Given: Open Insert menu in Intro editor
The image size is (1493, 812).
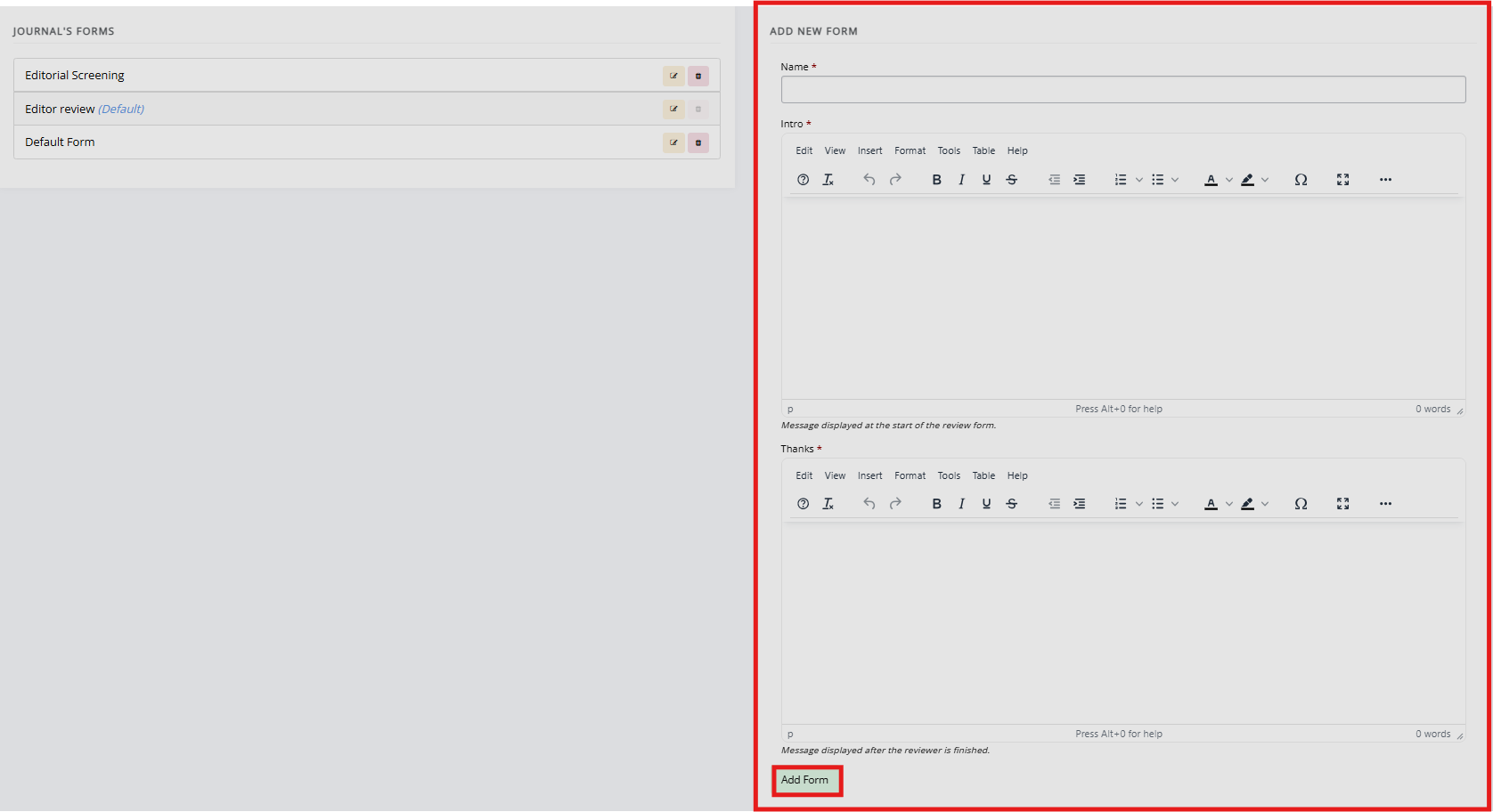Looking at the screenshot, I should pyautogui.click(x=870, y=150).
